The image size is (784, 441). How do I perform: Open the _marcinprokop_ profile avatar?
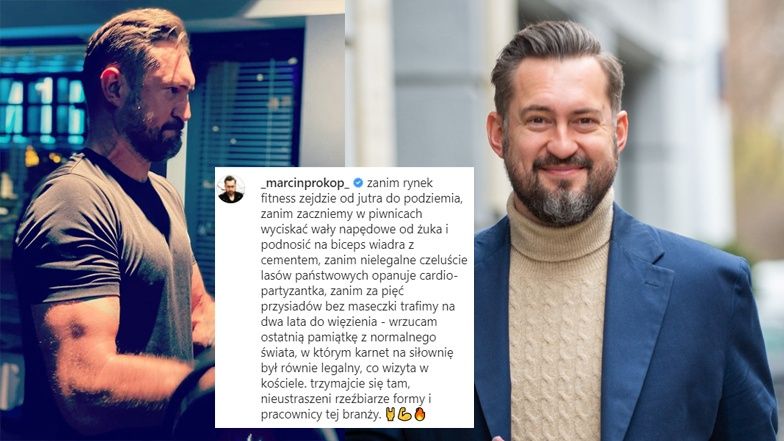(231, 190)
